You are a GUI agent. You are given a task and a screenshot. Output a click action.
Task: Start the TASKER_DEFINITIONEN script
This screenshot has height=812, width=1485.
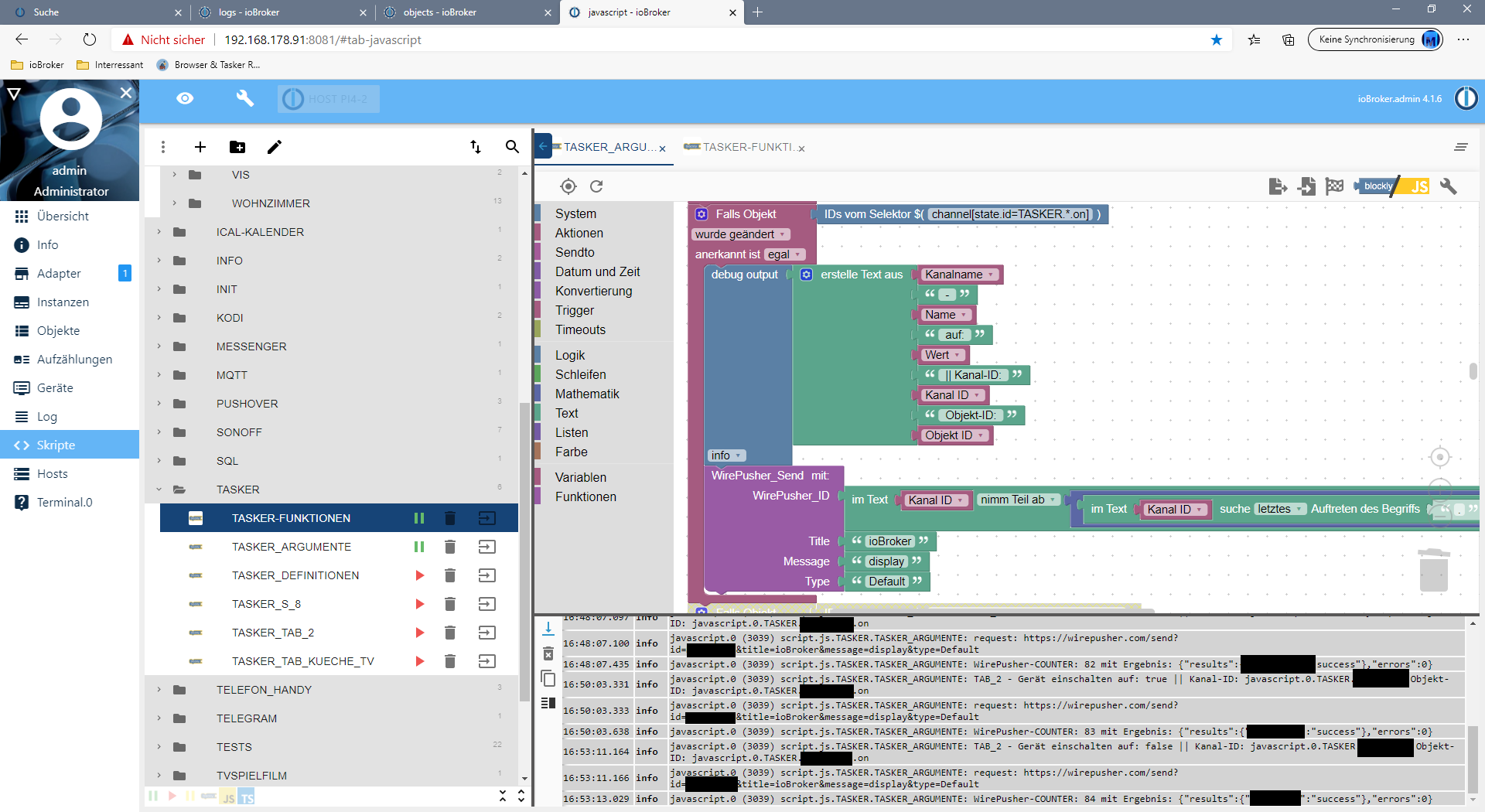click(419, 575)
